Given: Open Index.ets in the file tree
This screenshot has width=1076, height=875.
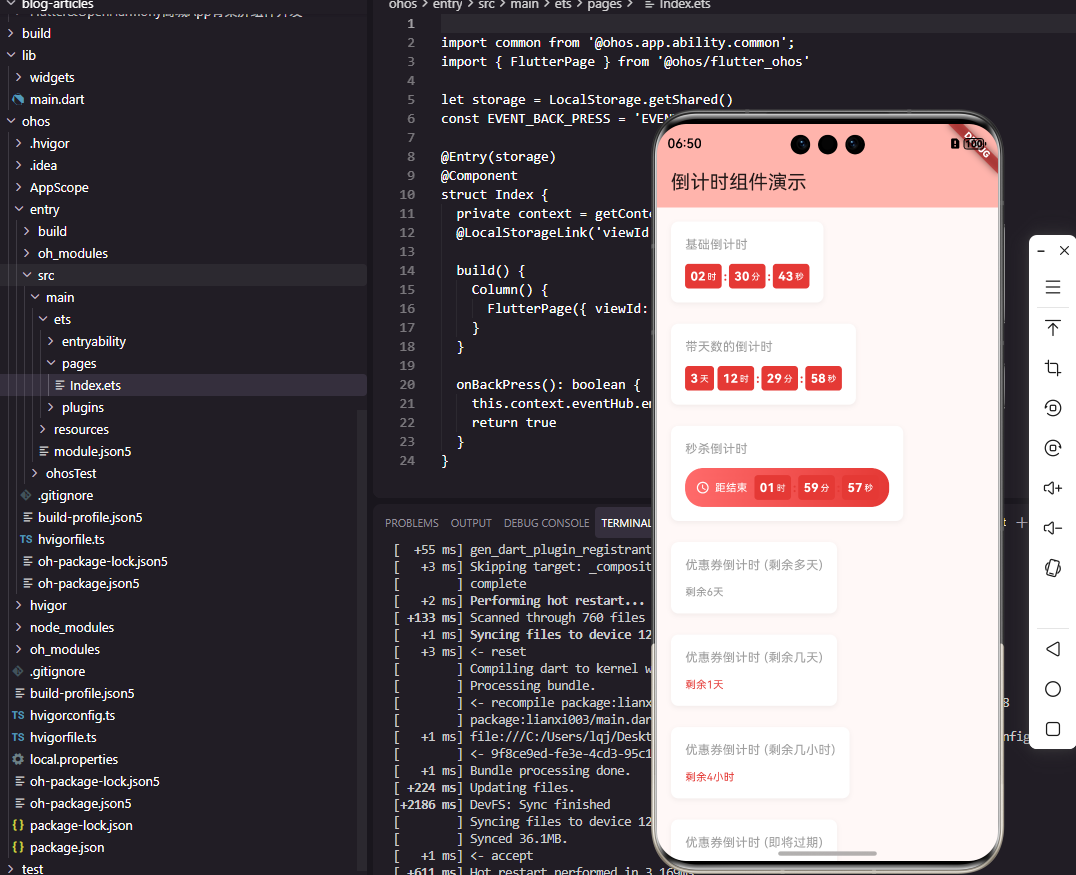Looking at the screenshot, I should point(95,385).
